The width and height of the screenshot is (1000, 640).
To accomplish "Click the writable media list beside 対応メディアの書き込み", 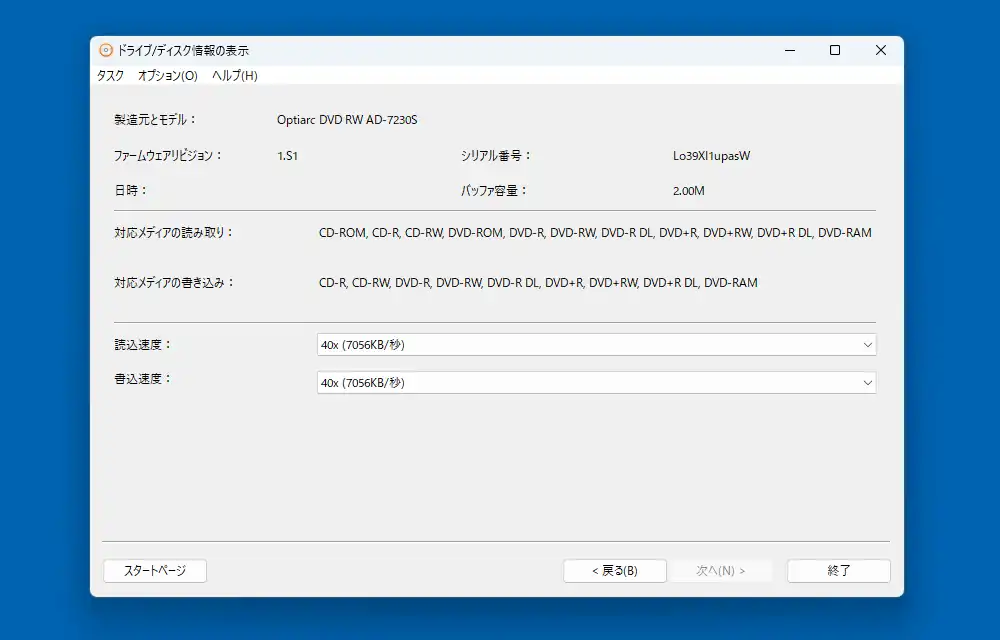I will click(x=538, y=283).
